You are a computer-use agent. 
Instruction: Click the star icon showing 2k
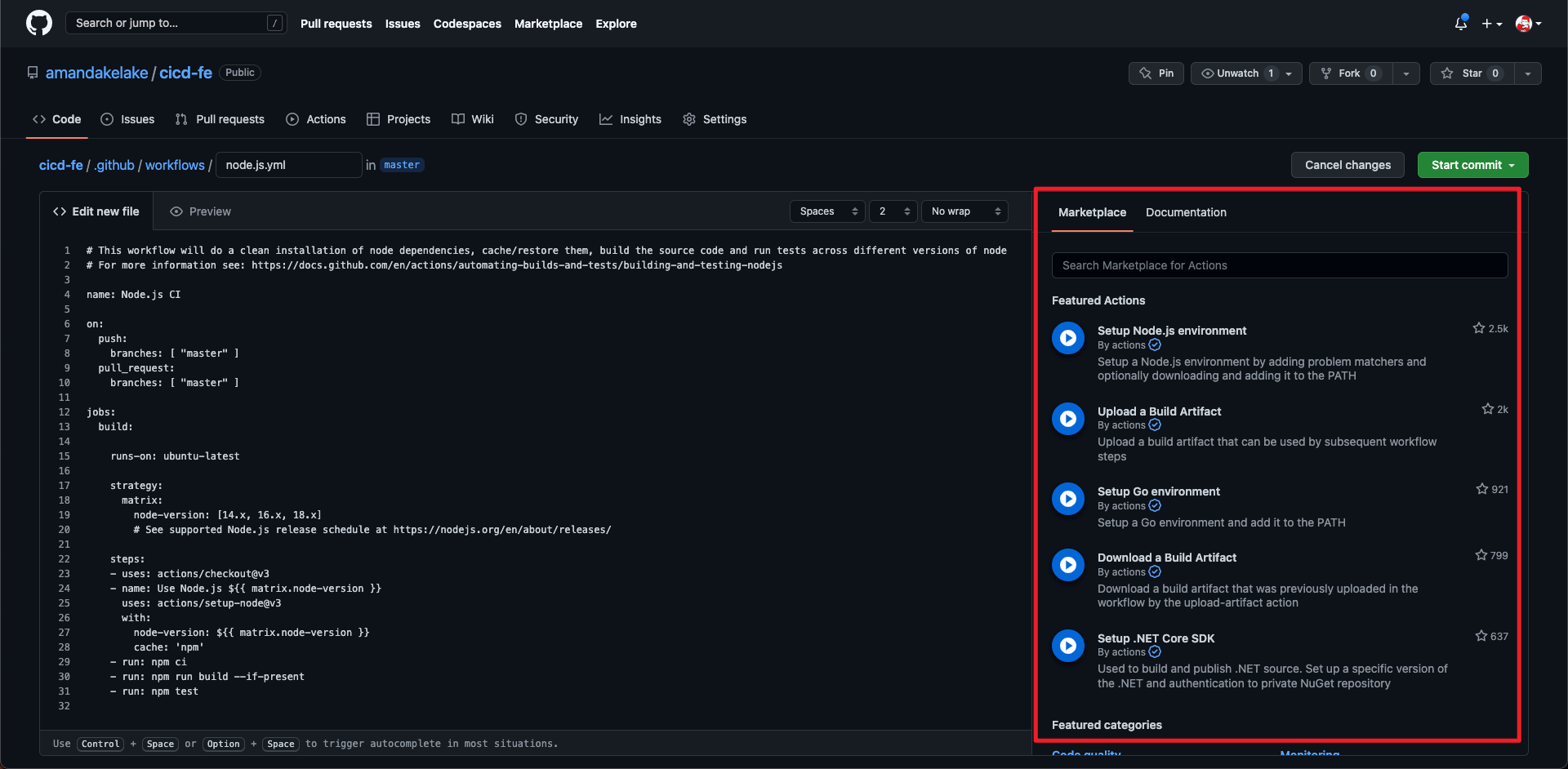1488,409
